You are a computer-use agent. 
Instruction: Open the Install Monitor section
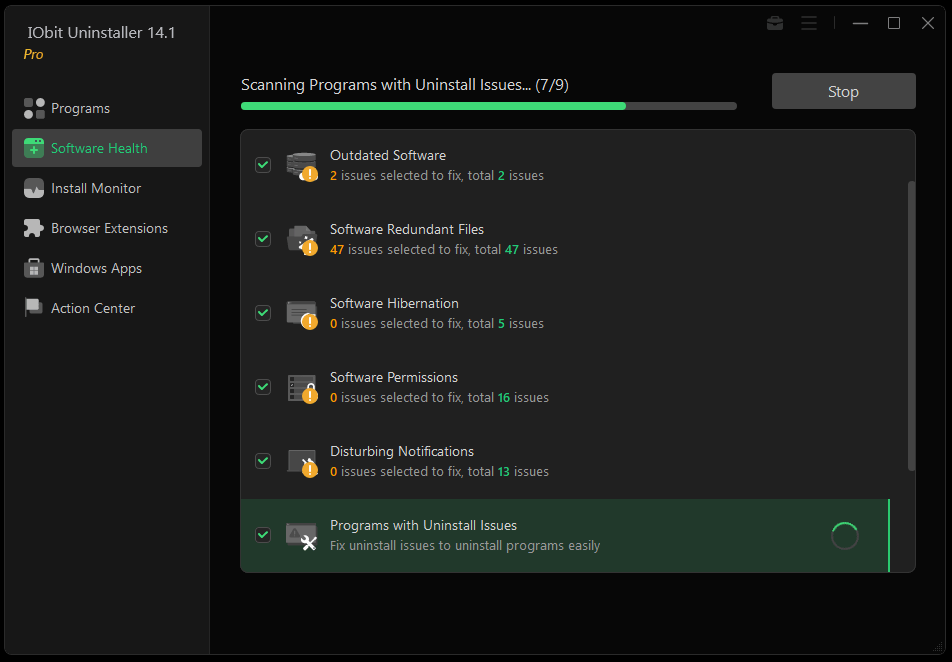[x=107, y=188]
